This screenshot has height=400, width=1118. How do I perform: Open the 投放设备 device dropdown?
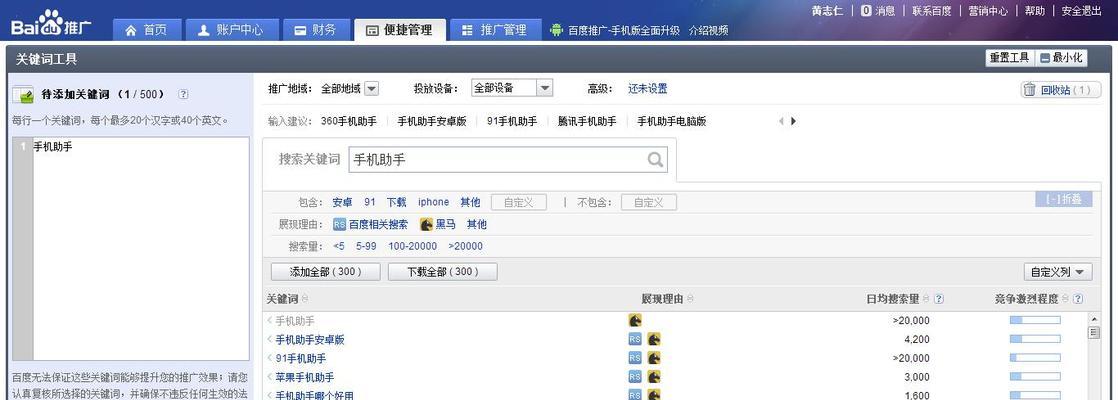coord(512,88)
